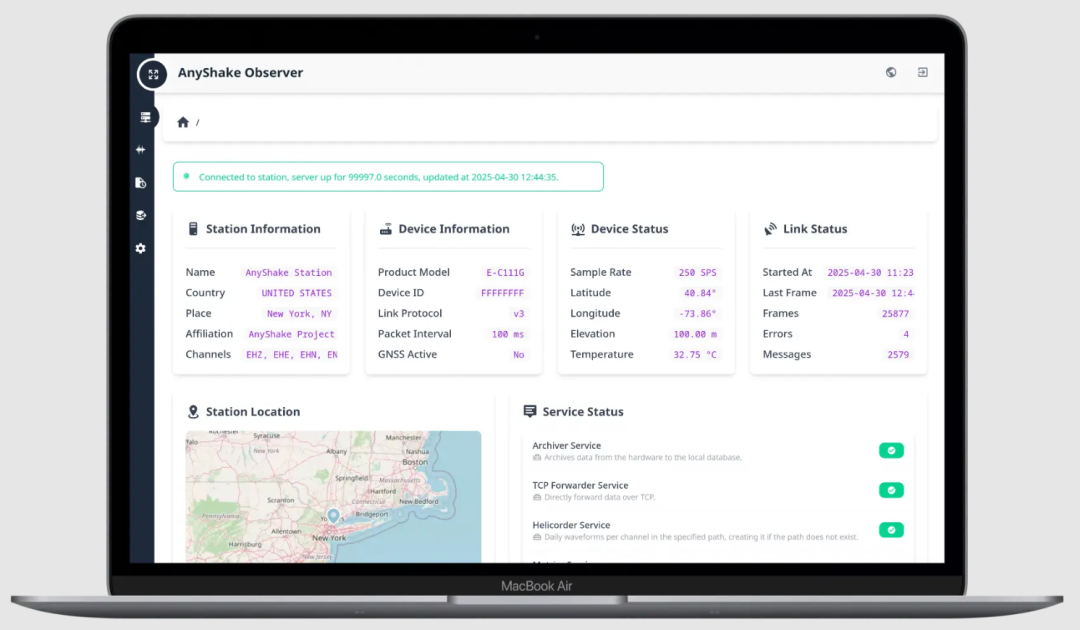Click the longitude value -73.86°

pyautogui.click(x=697, y=313)
